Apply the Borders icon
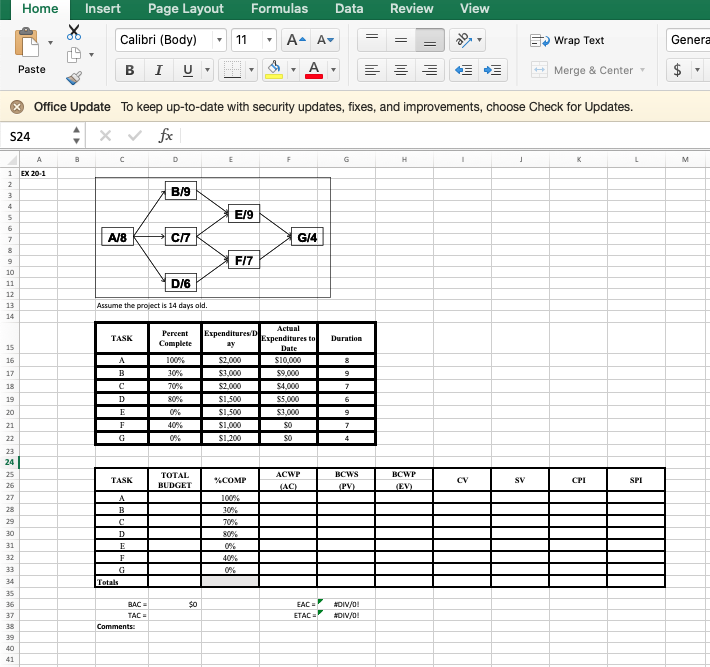 (x=232, y=70)
